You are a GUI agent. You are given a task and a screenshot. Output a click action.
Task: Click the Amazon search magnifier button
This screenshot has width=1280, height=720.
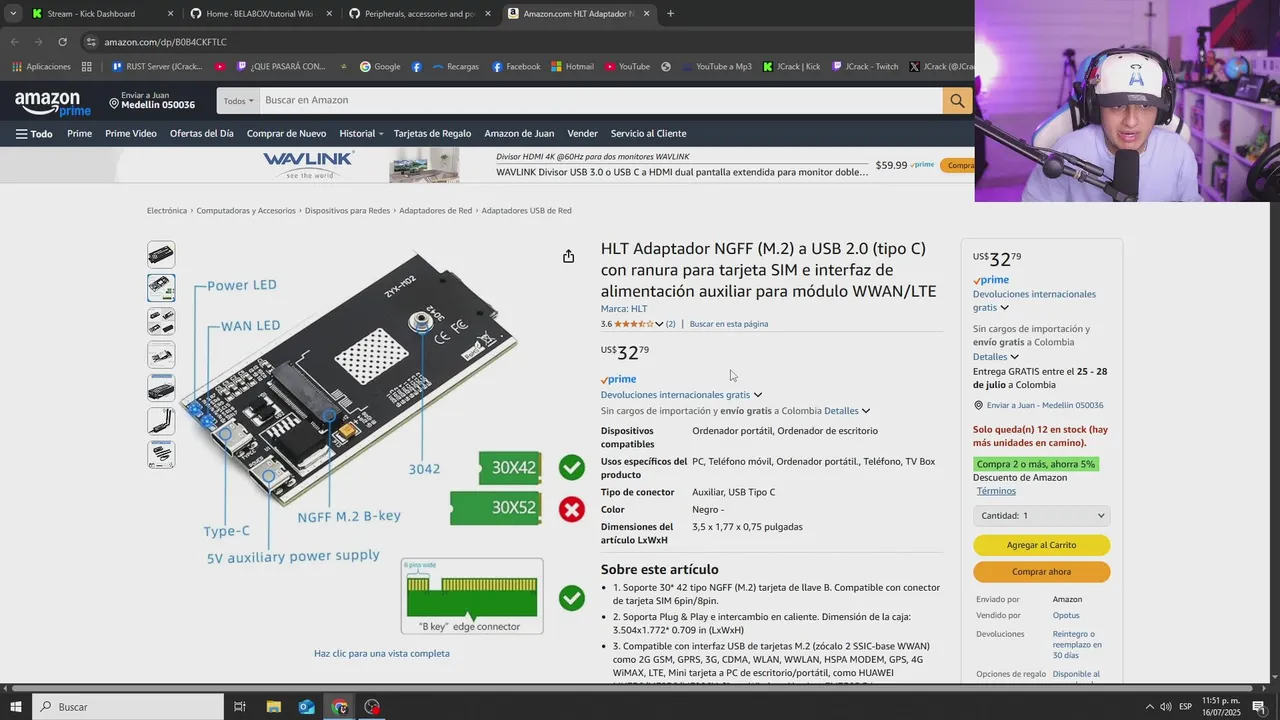[x=957, y=100]
